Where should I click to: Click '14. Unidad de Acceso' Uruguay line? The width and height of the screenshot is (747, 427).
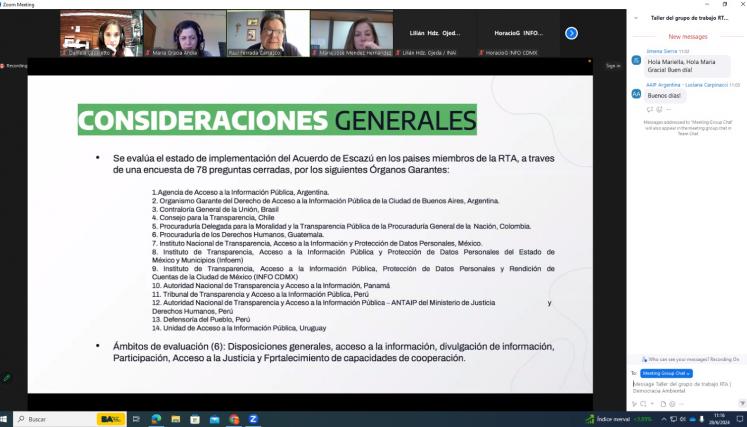[x=239, y=328]
